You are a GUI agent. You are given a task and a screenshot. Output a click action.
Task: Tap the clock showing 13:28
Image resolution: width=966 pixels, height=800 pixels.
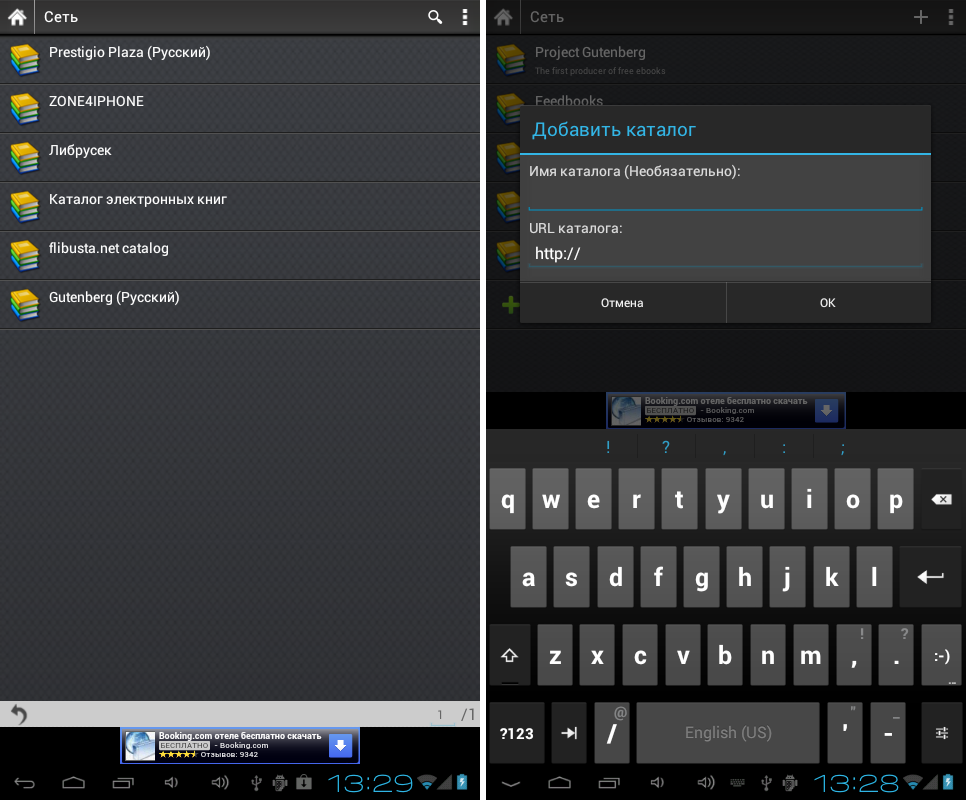coord(855,783)
